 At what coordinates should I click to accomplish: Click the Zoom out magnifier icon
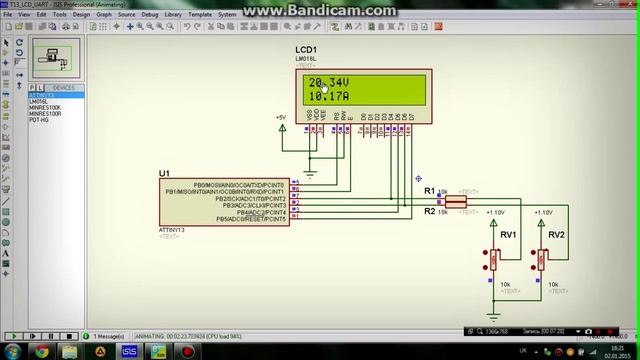tap(150, 27)
